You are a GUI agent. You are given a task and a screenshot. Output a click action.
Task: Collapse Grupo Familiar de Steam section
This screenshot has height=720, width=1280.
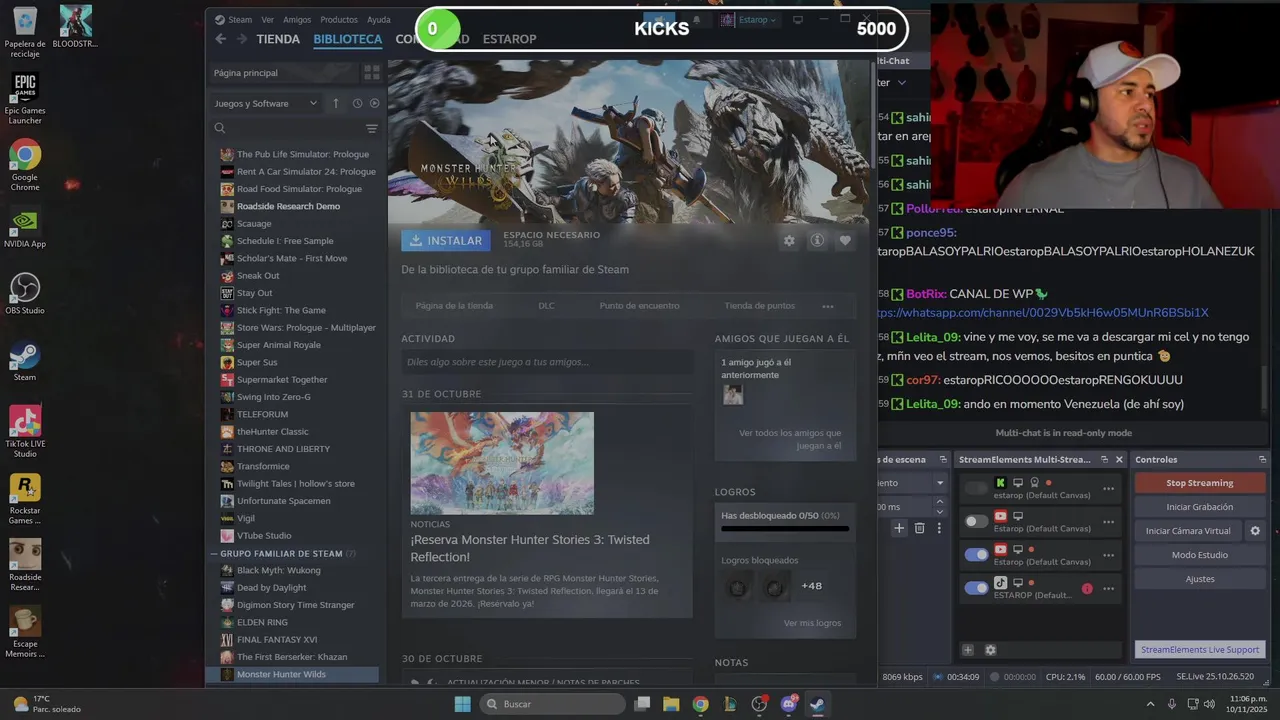[214, 553]
